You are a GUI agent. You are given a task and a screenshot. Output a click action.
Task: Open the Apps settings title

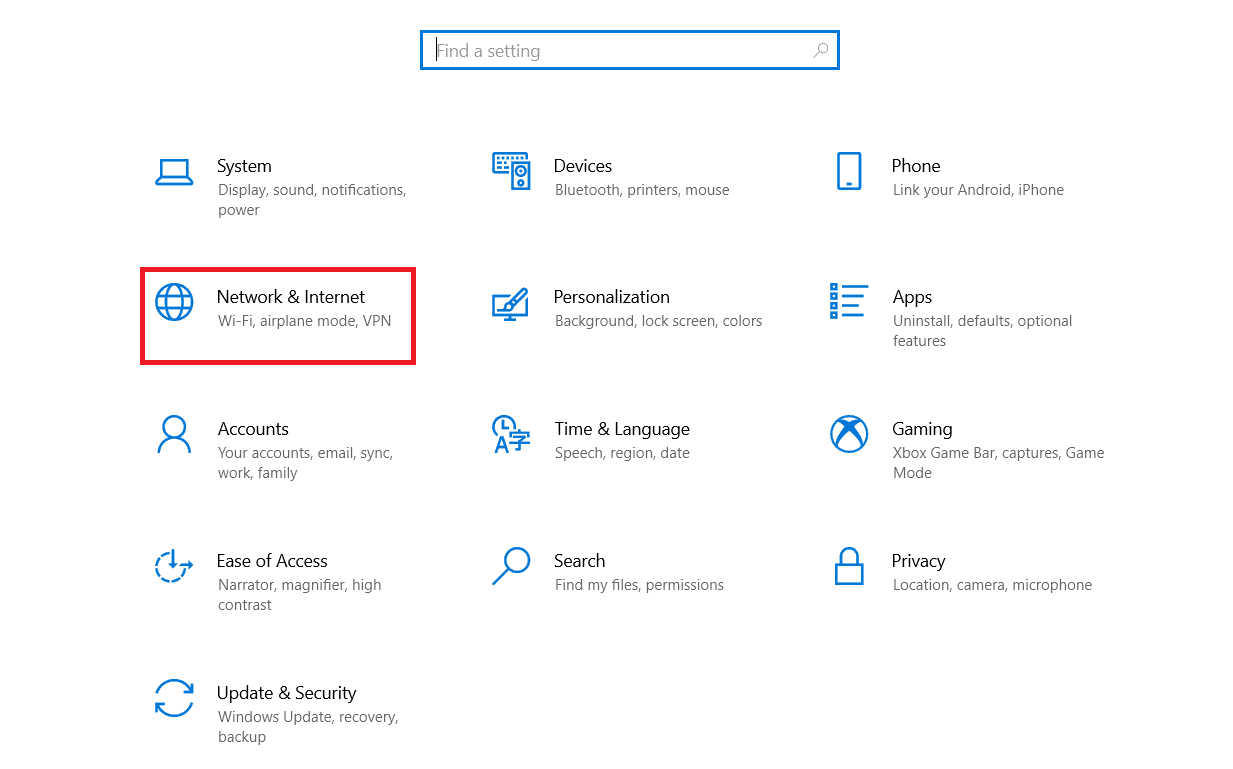[x=912, y=297]
